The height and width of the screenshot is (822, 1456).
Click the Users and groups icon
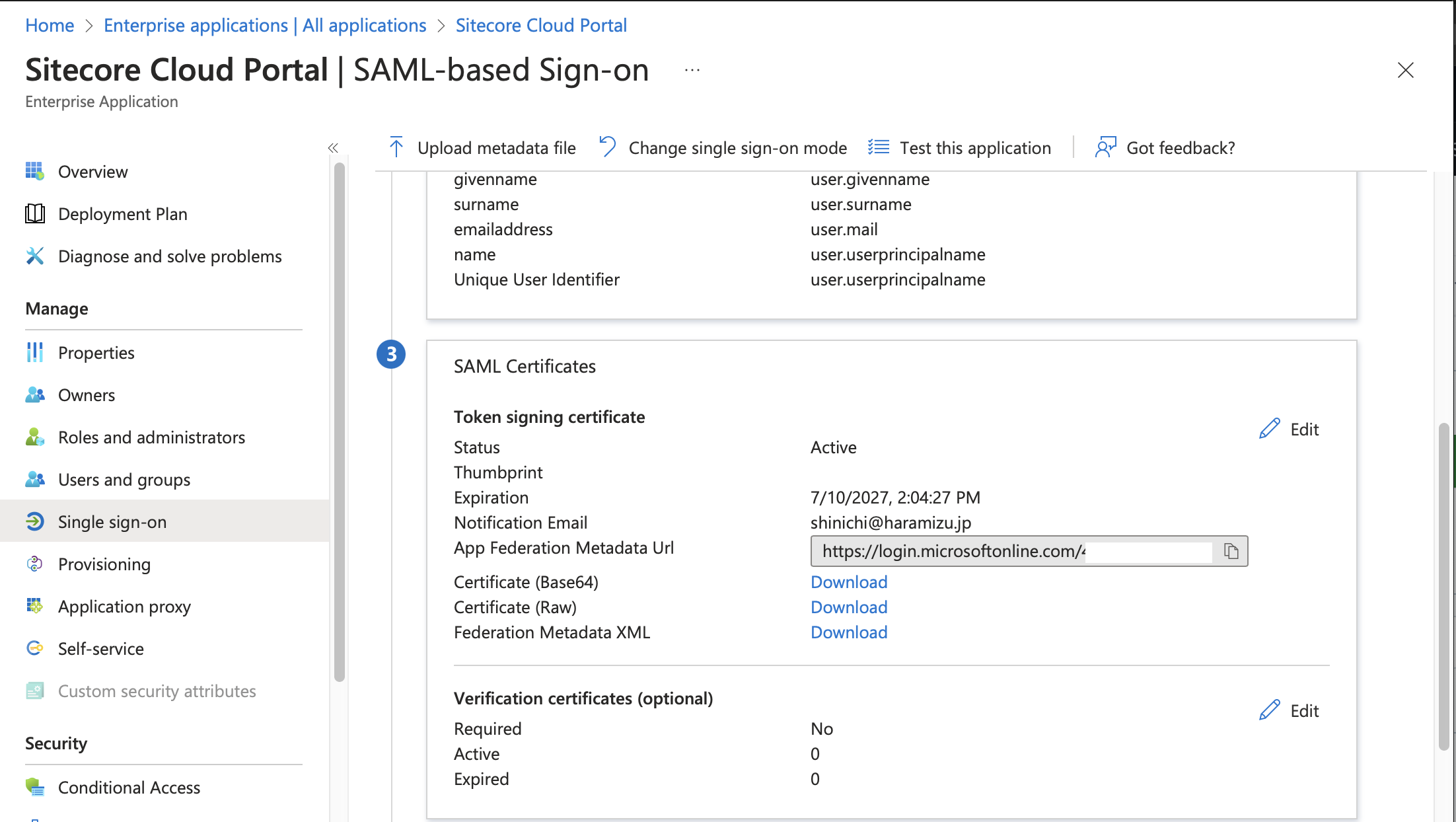pos(35,479)
